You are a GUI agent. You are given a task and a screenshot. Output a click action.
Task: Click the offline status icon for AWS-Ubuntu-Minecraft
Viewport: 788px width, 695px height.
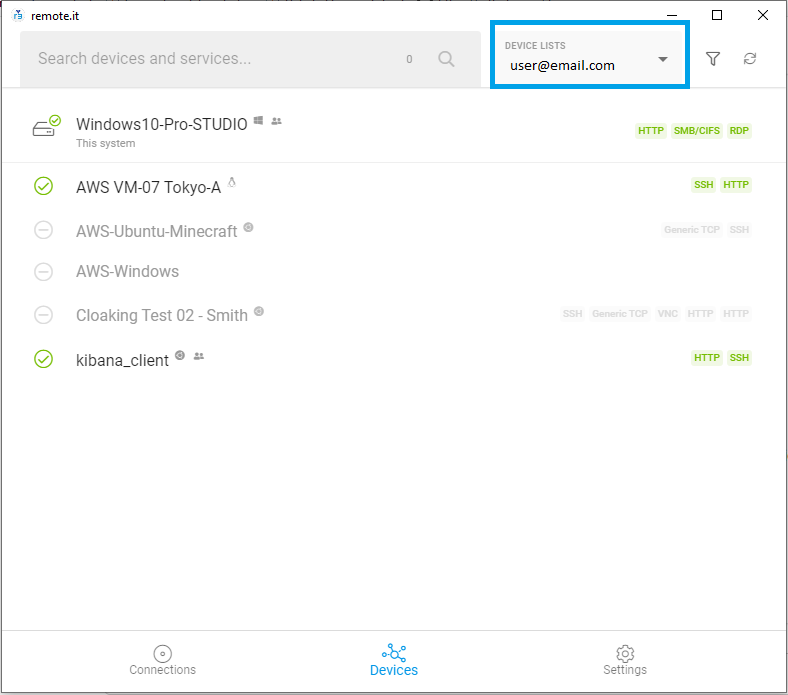(44, 230)
